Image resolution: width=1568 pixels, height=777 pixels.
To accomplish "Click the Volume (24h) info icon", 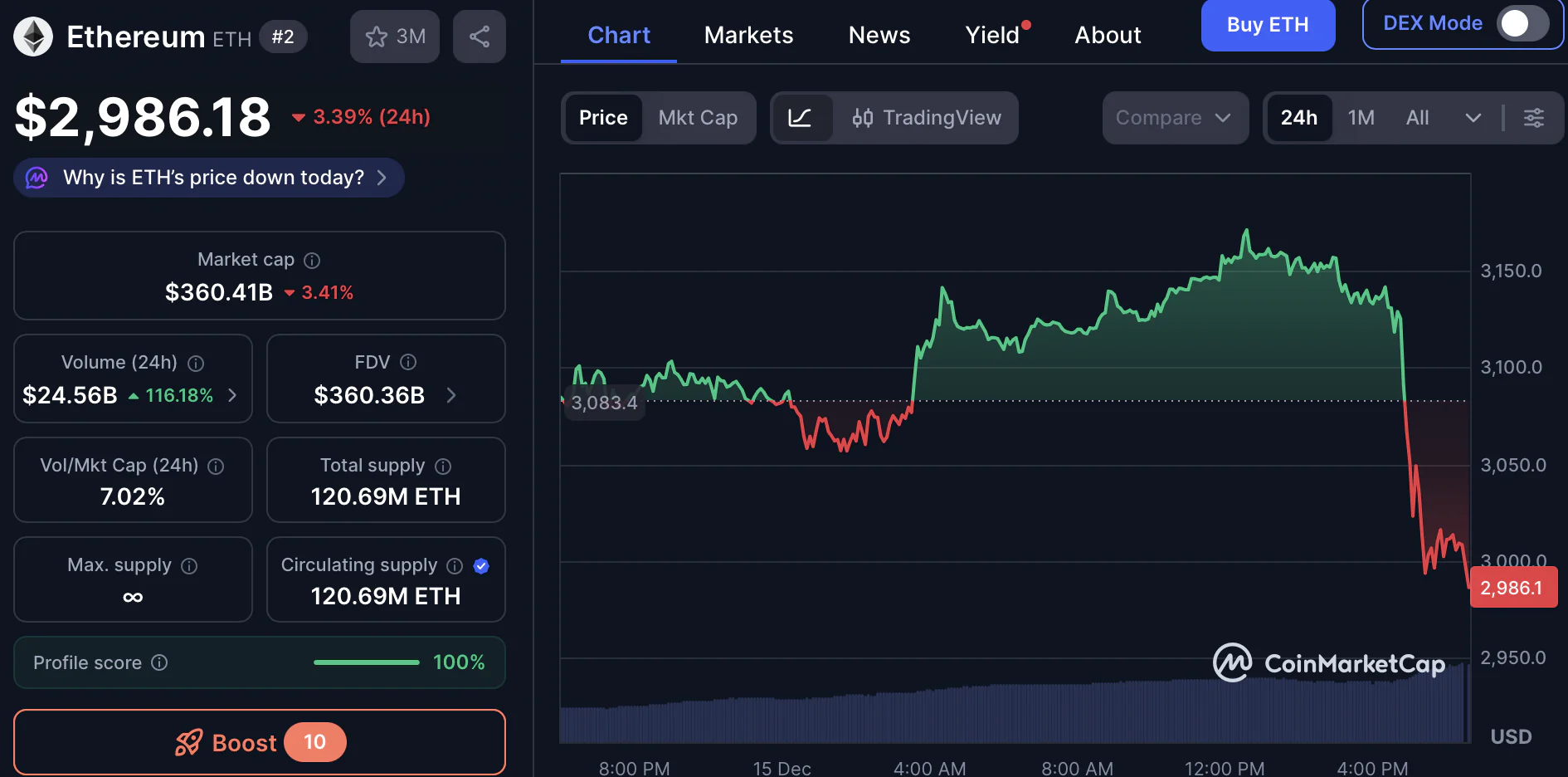I will (196, 364).
